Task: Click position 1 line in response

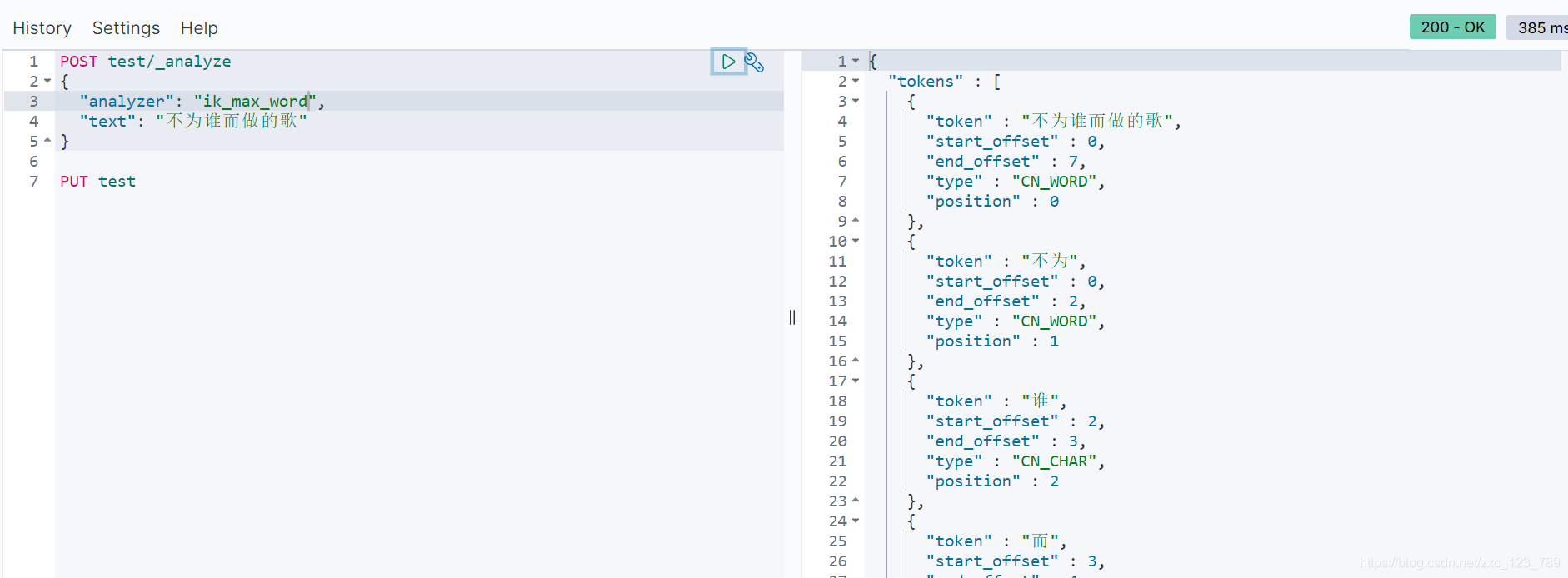Action: (x=992, y=341)
